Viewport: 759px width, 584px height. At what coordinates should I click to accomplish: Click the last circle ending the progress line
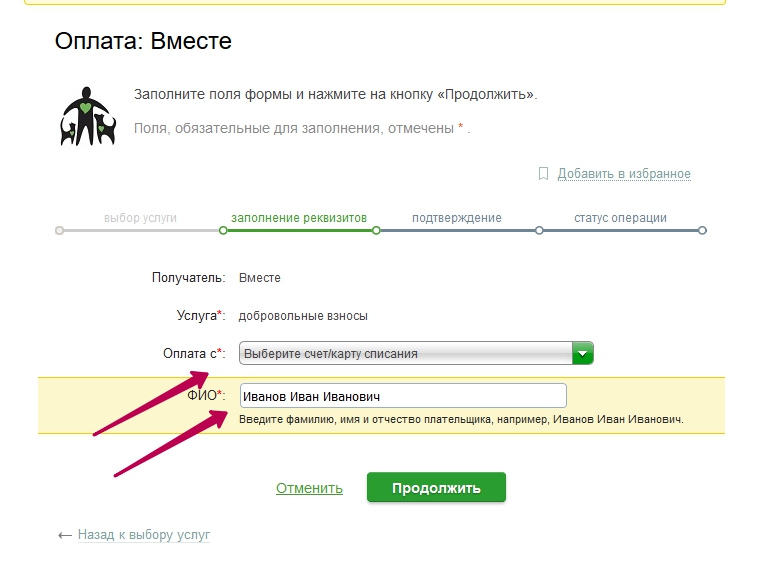click(x=702, y=230)
